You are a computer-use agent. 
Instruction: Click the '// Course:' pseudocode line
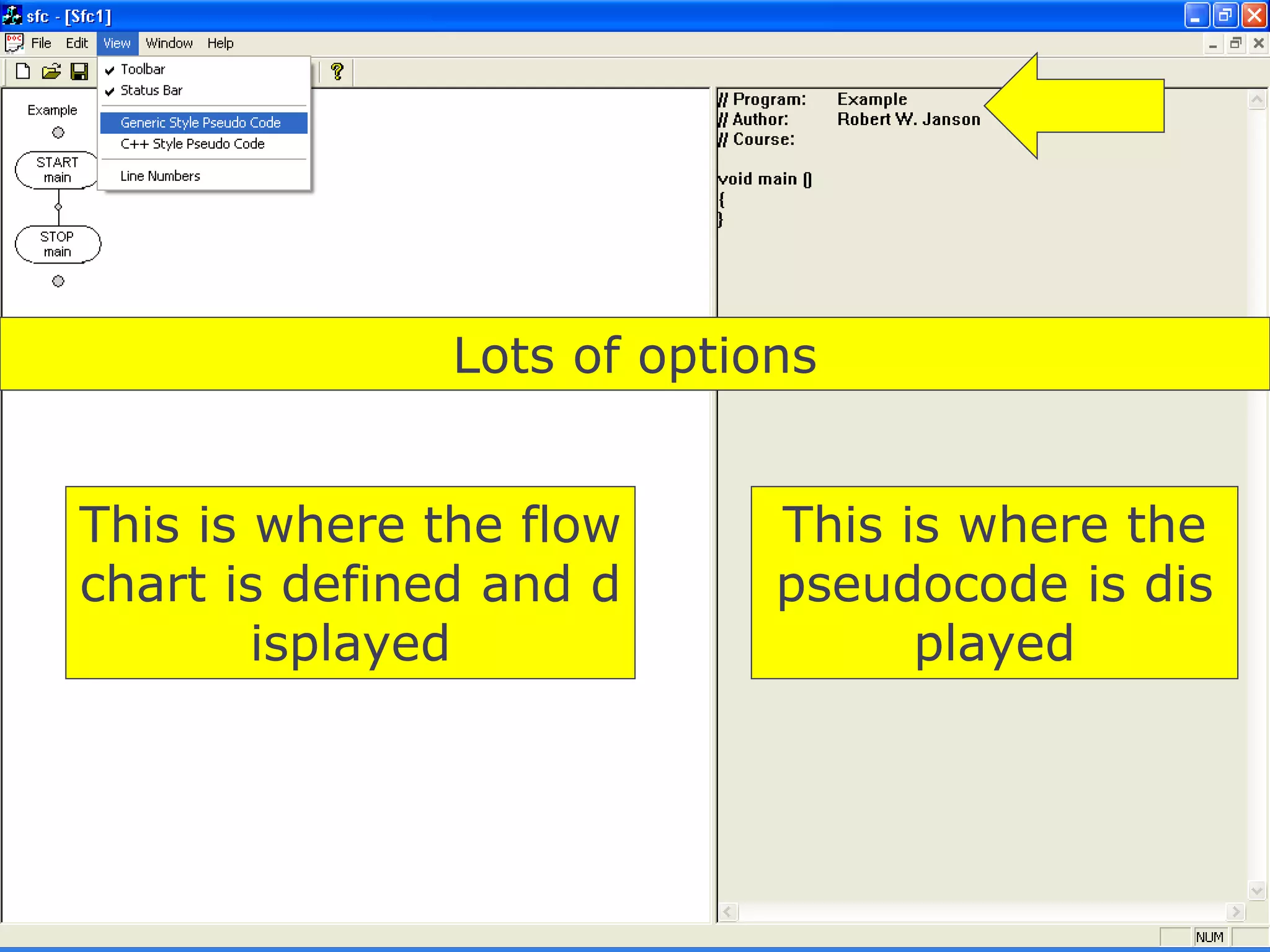(756, 139)
